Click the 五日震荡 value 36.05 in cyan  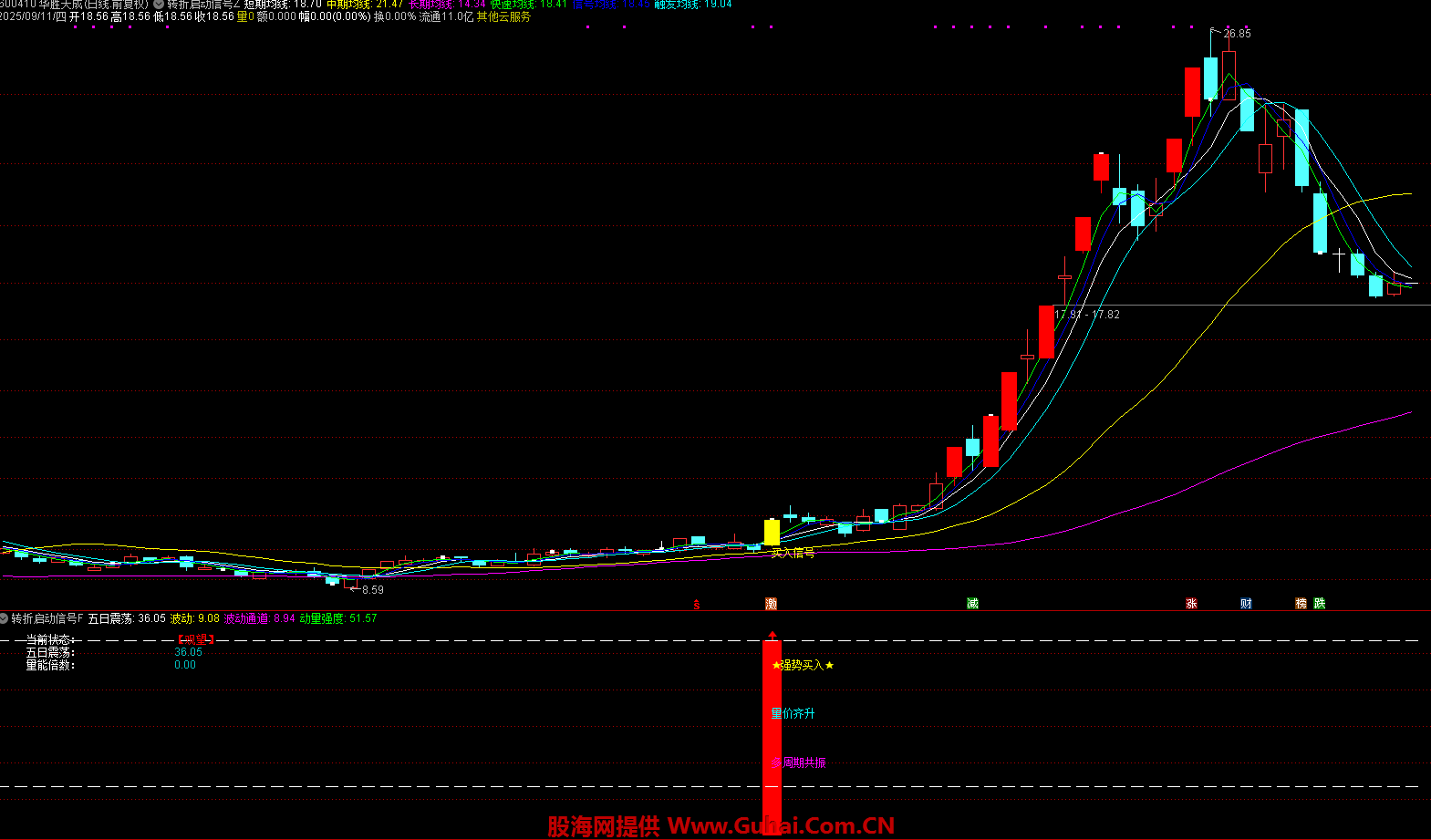click(x=189, y=652)
